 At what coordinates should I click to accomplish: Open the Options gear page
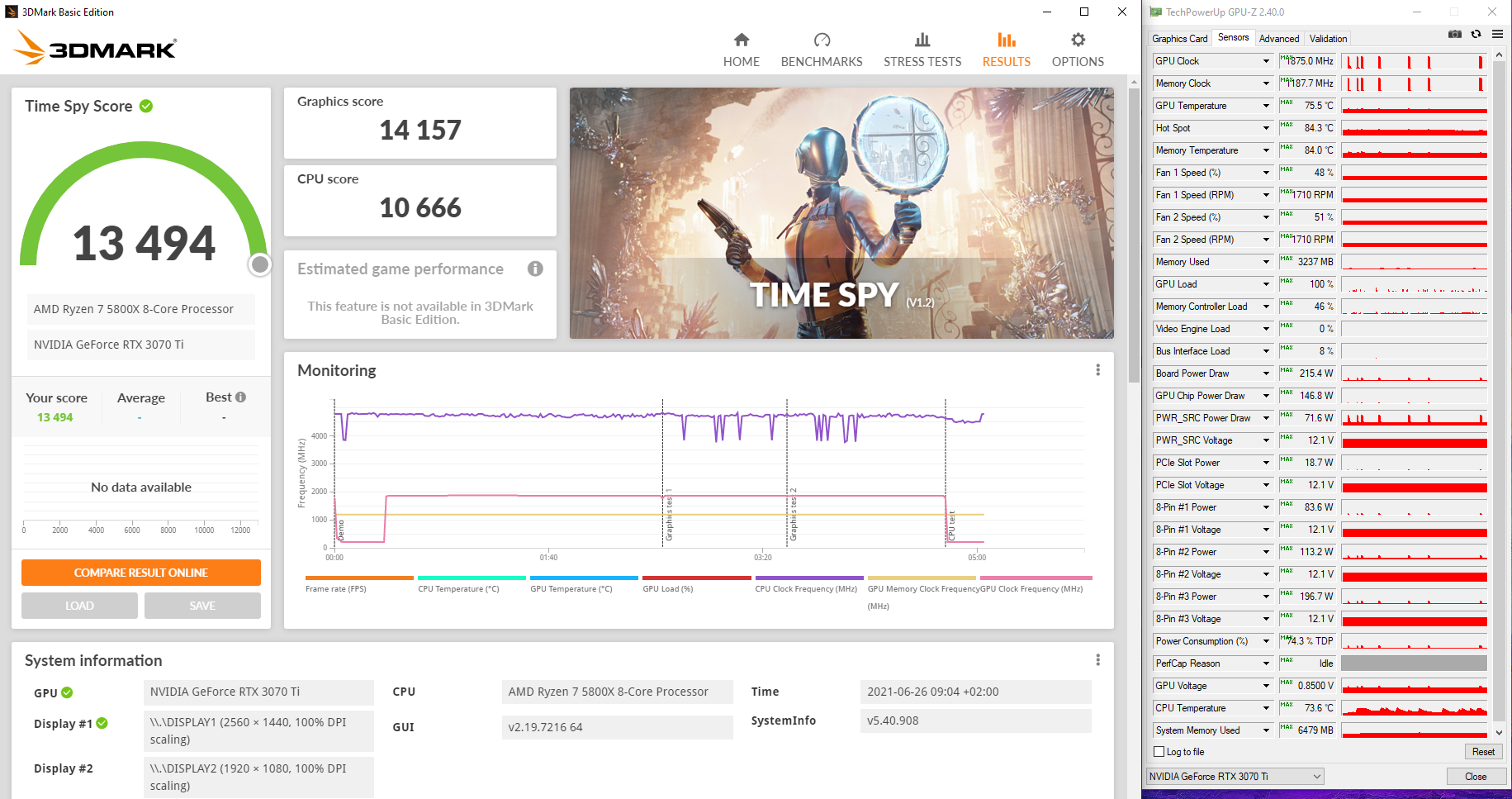tap(1077, 50)
